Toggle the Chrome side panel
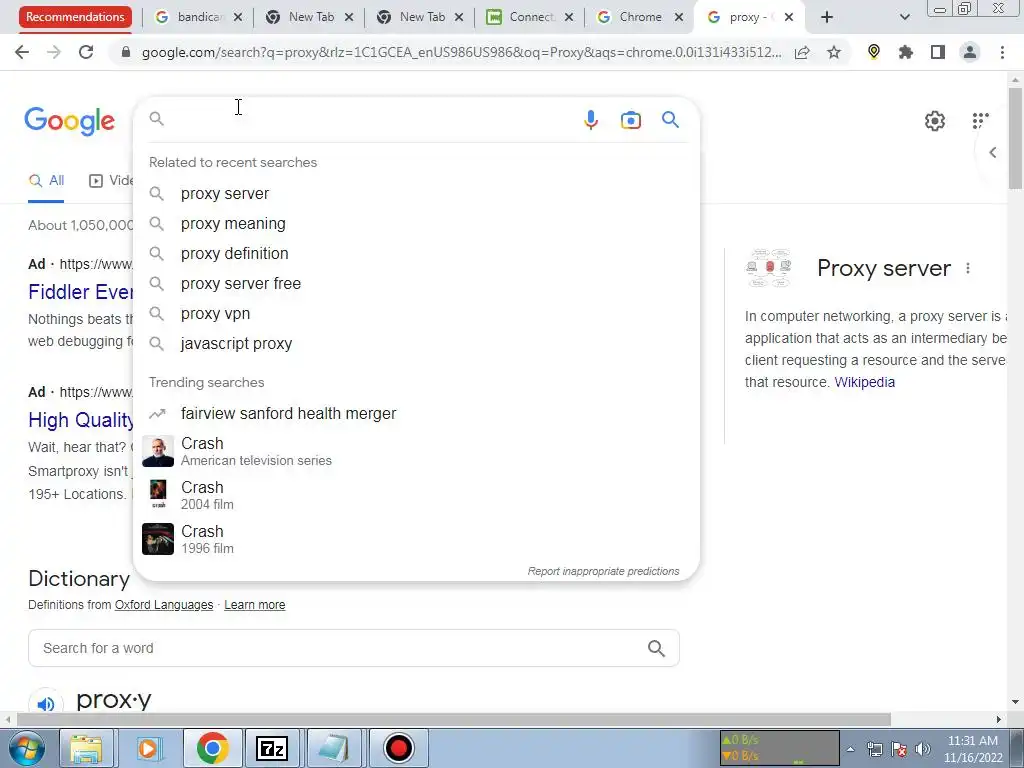 point(938,52)
